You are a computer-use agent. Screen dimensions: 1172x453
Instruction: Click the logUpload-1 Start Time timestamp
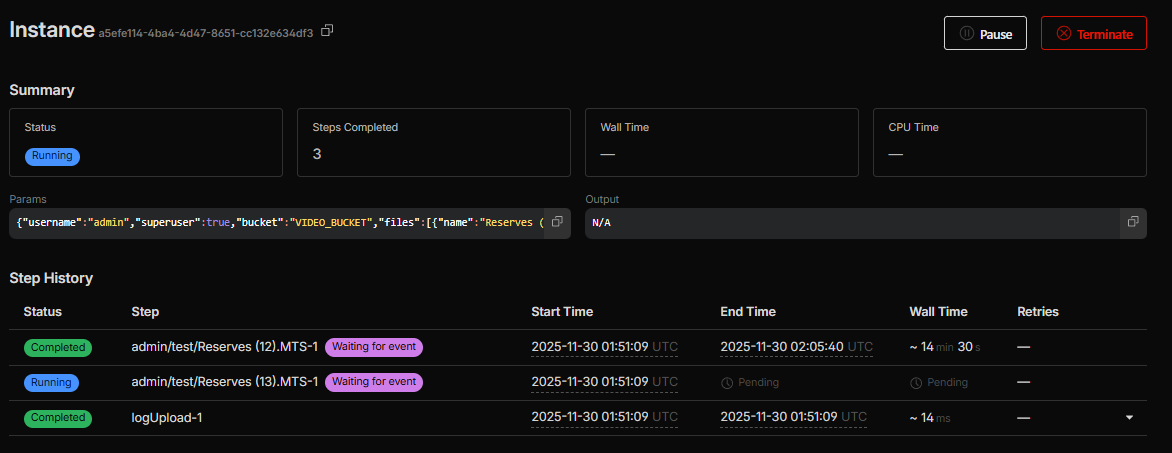click(604, 417)
